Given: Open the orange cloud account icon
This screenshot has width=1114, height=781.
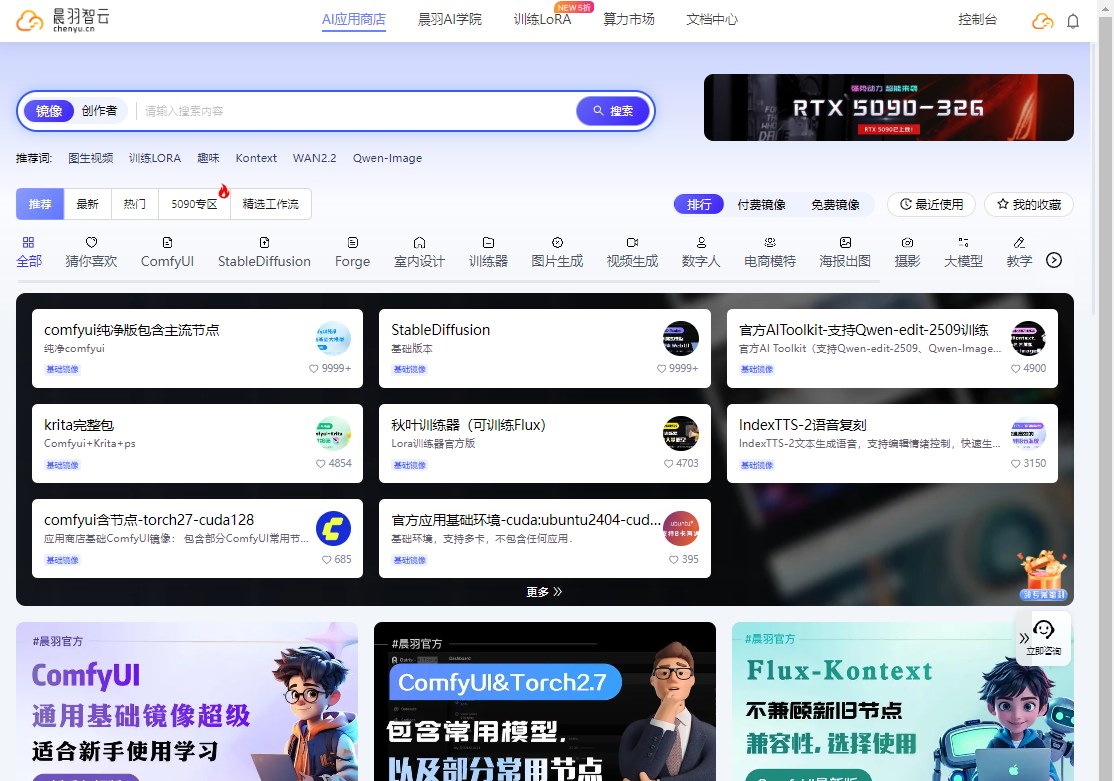Looking at the screenshot, I should pos(1042,21).
